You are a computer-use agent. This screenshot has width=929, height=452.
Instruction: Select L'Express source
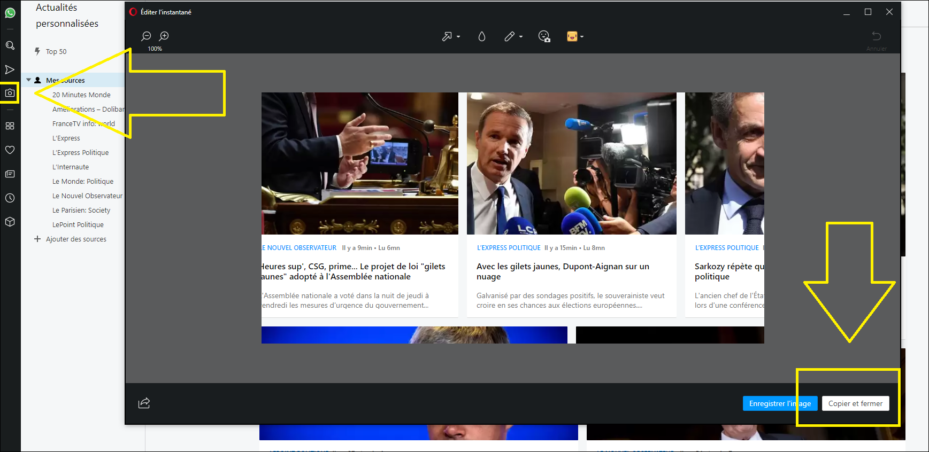pyautogui.click(x=66, y=138)
